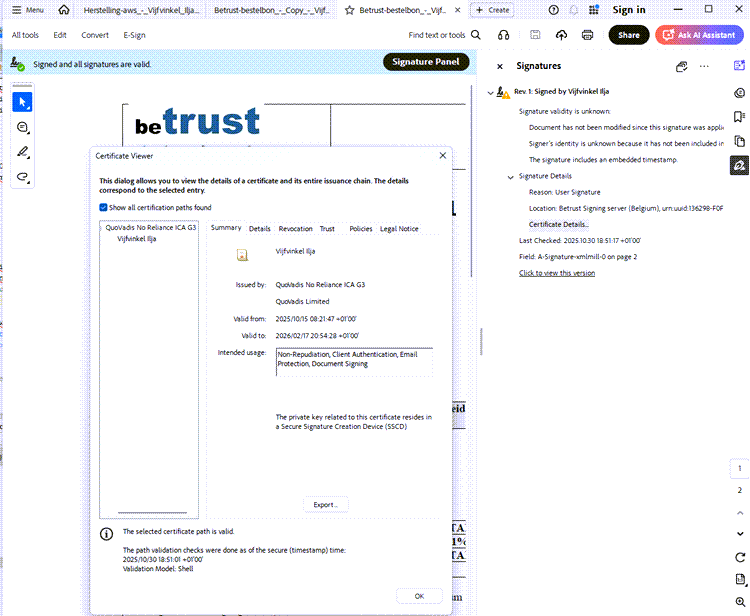750x616 pixels.
Task: Close the active Betrust-bestelbon document tab
Action: click(458, 10)
